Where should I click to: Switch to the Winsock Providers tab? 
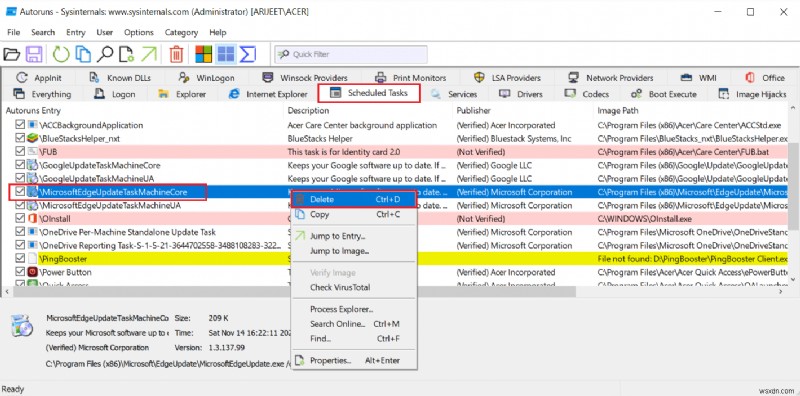305,78
